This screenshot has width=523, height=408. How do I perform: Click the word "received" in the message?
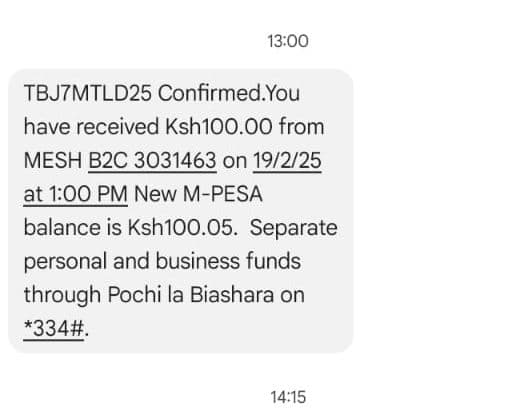click(x=118, y=127)
